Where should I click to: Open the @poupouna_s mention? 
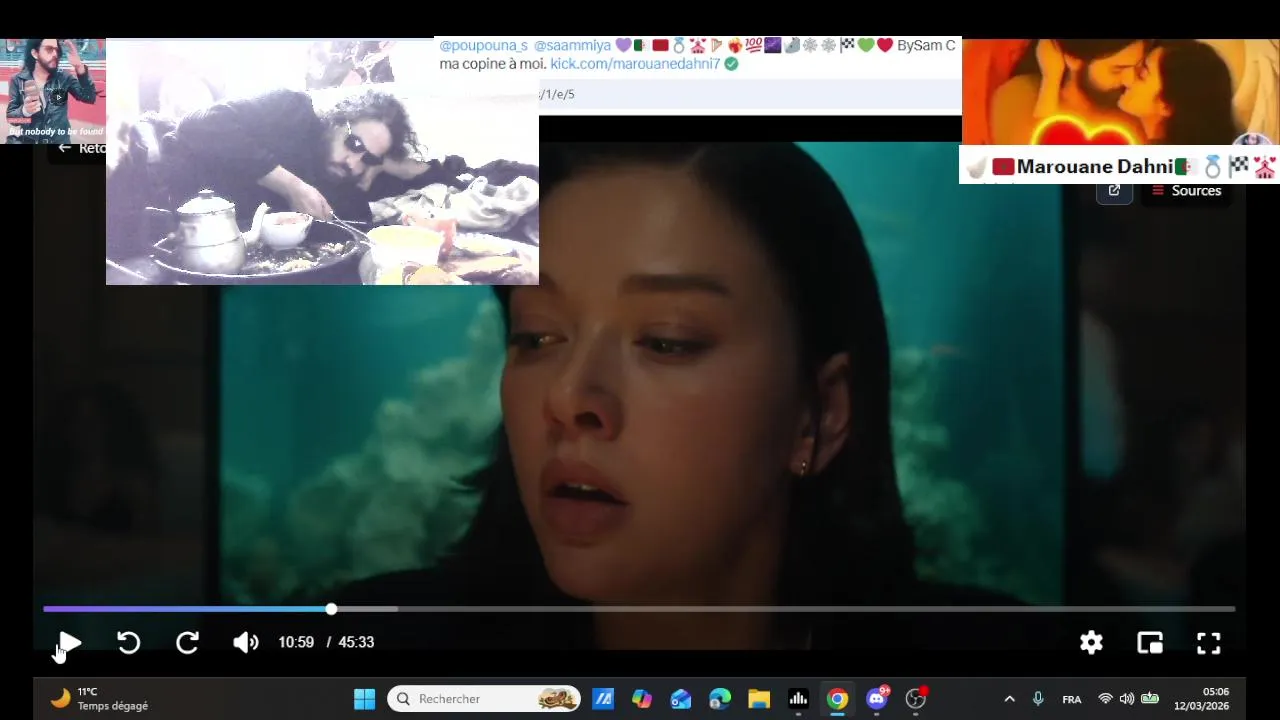(484, 46)
